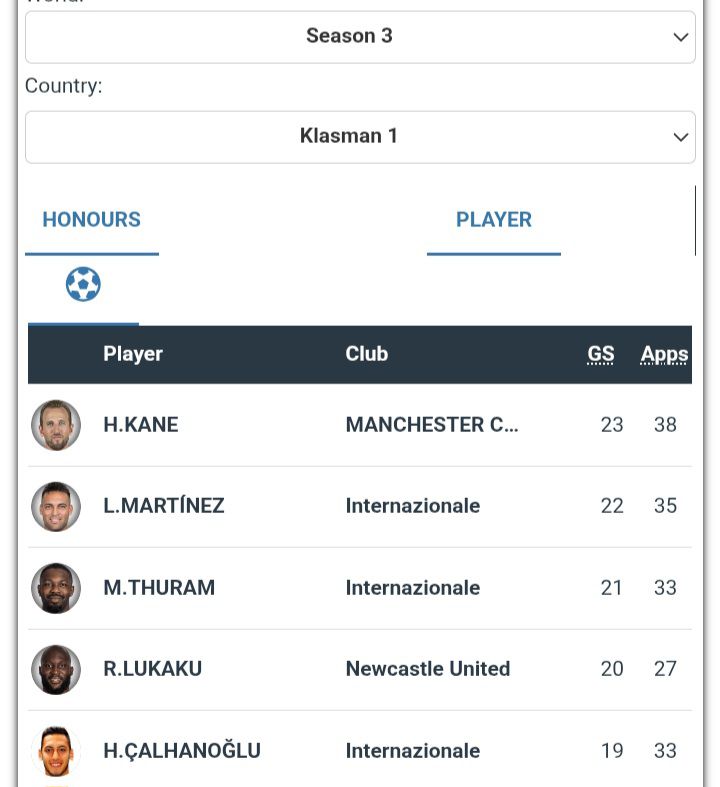
Task: Click Newcastle United club name
Action: 428,669
